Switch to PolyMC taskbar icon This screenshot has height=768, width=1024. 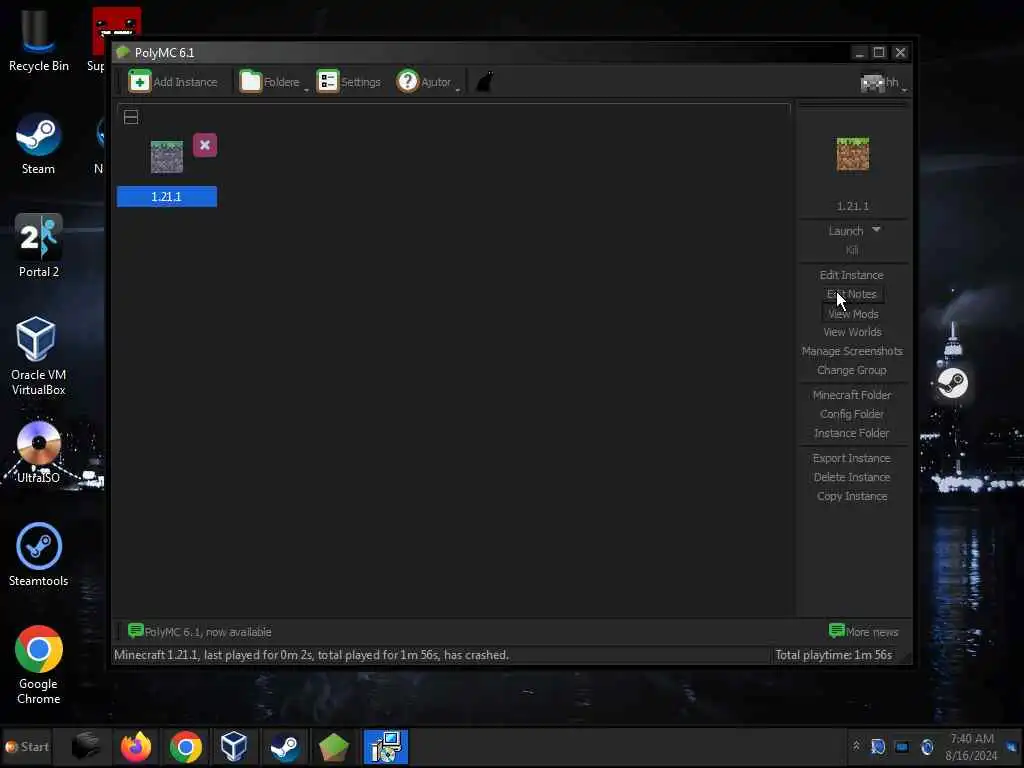334,746
